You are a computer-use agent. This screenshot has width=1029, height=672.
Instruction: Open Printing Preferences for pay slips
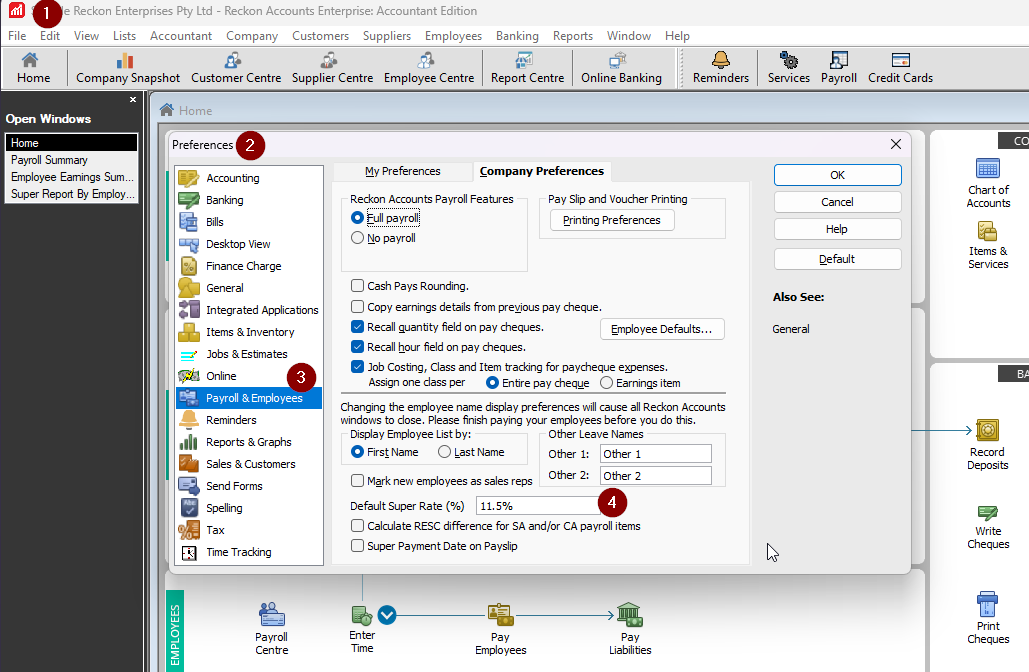[612, 220]
